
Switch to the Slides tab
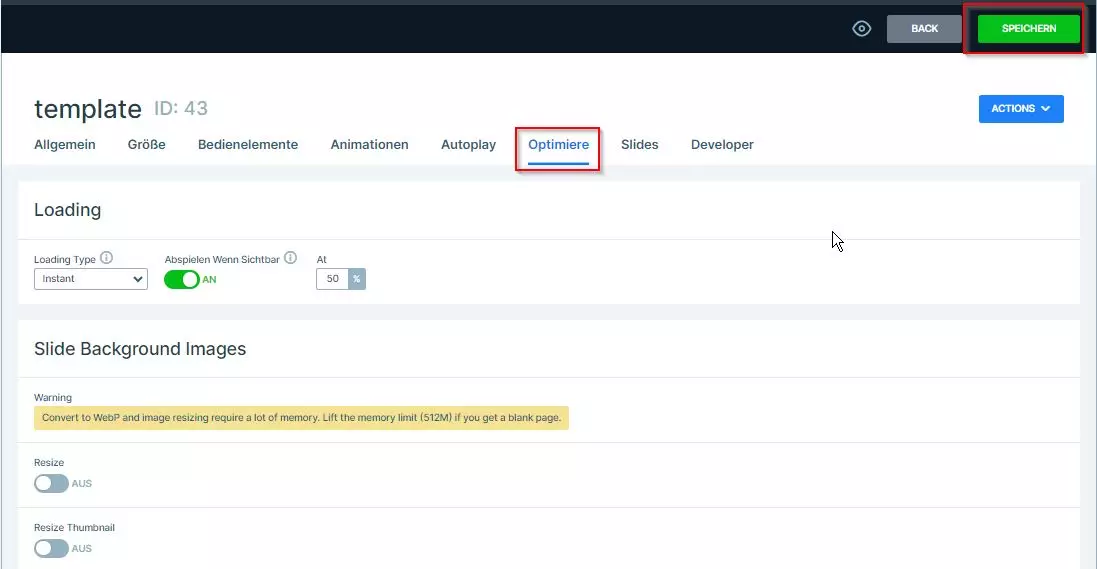click(x=639, y=145)
